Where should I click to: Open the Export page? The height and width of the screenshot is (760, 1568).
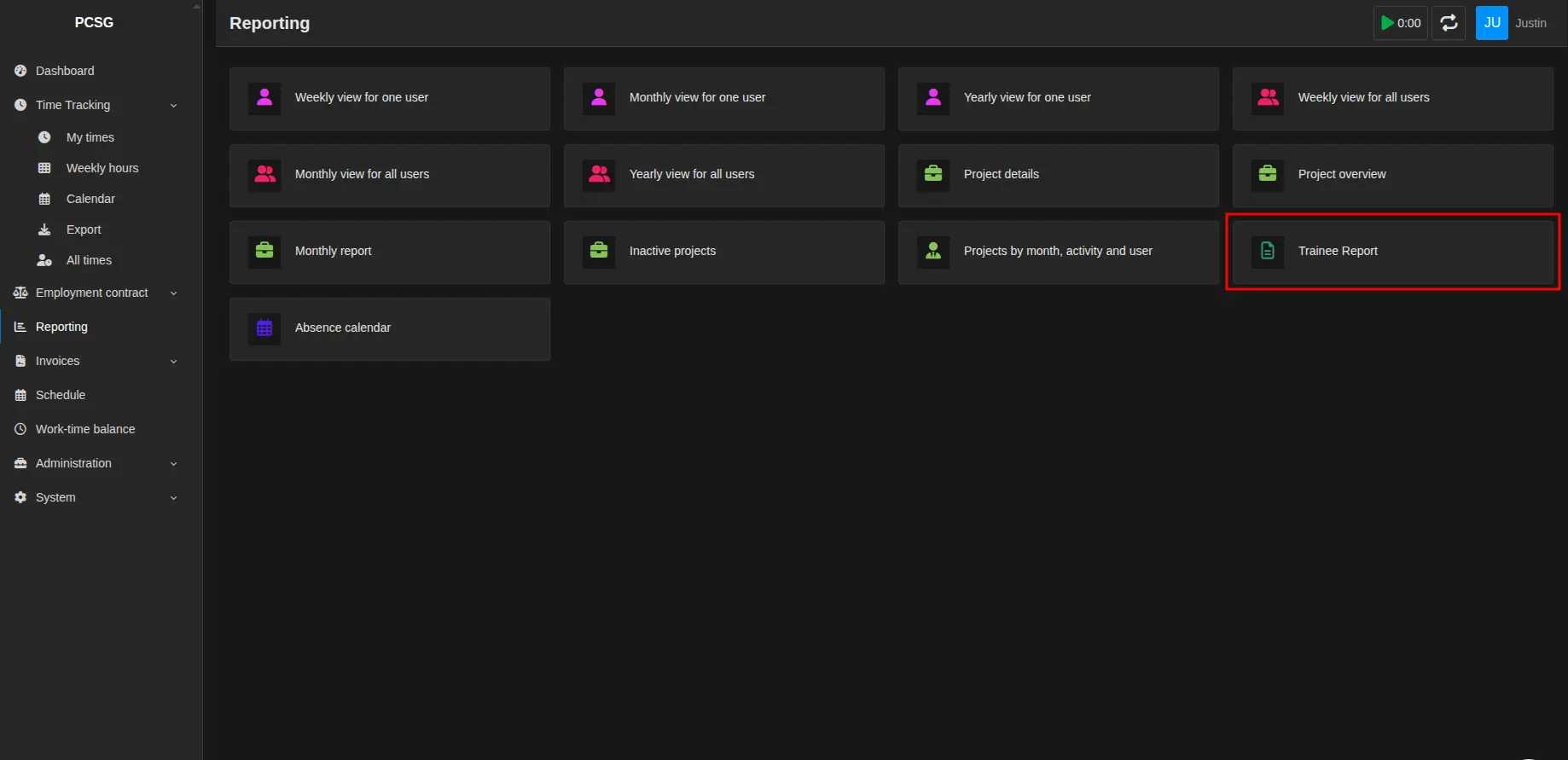point(101,229)
